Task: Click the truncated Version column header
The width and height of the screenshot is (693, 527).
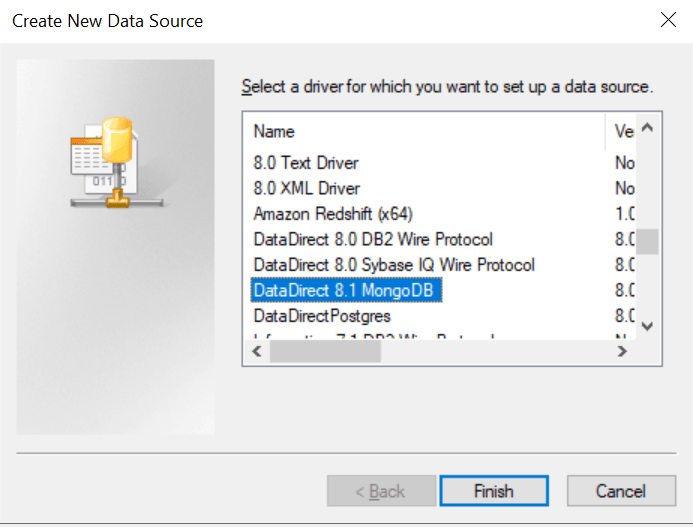Action: point(623,131)
